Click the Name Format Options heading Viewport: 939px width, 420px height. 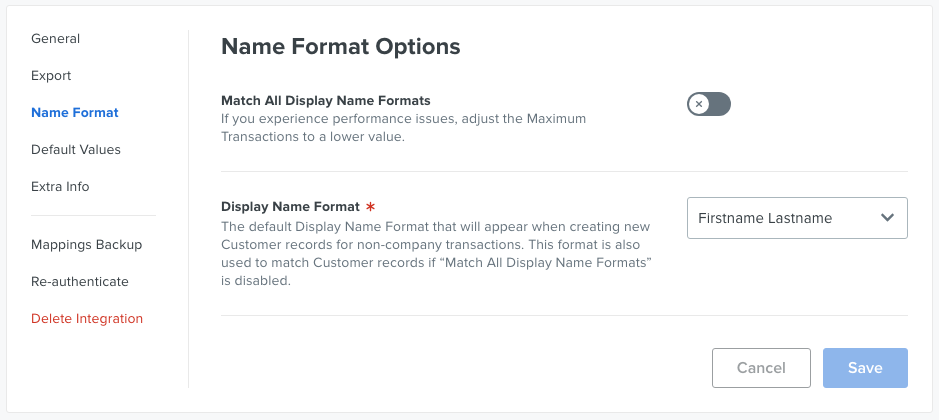pyautogui.click(x=341, y=46)
